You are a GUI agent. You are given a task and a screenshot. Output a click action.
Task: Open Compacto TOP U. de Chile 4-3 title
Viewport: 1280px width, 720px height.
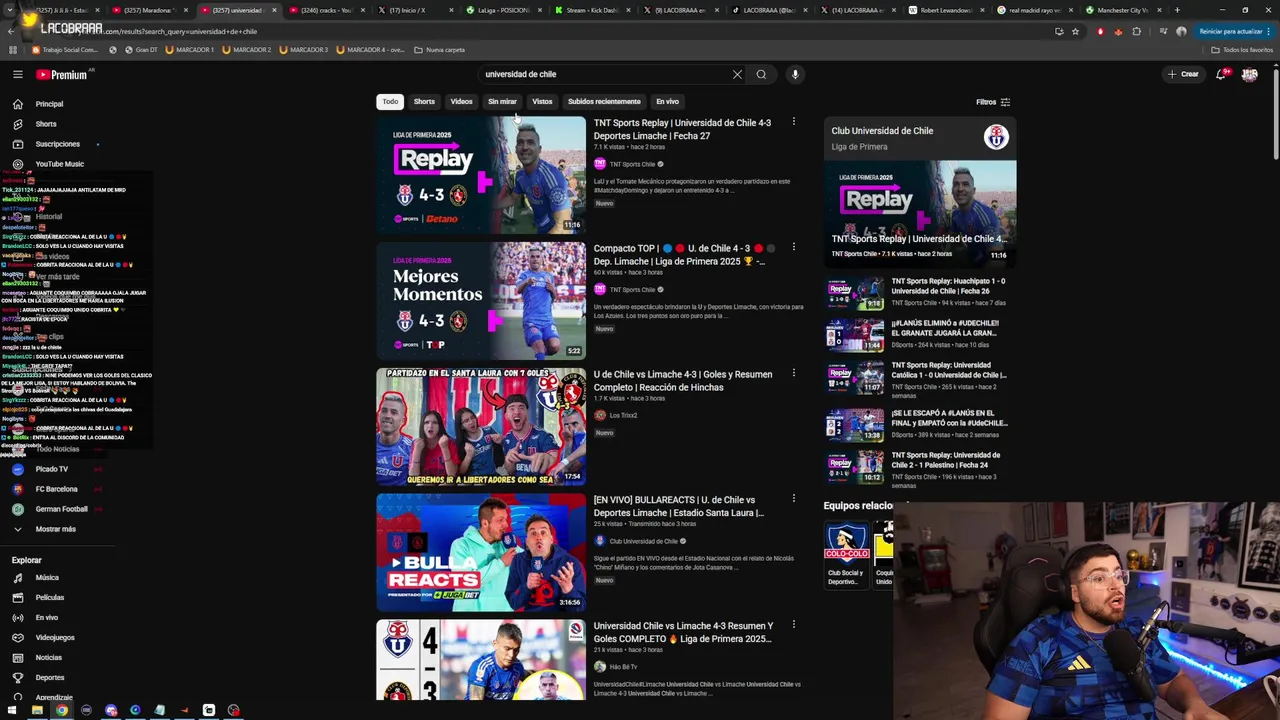tap(682, 255)
